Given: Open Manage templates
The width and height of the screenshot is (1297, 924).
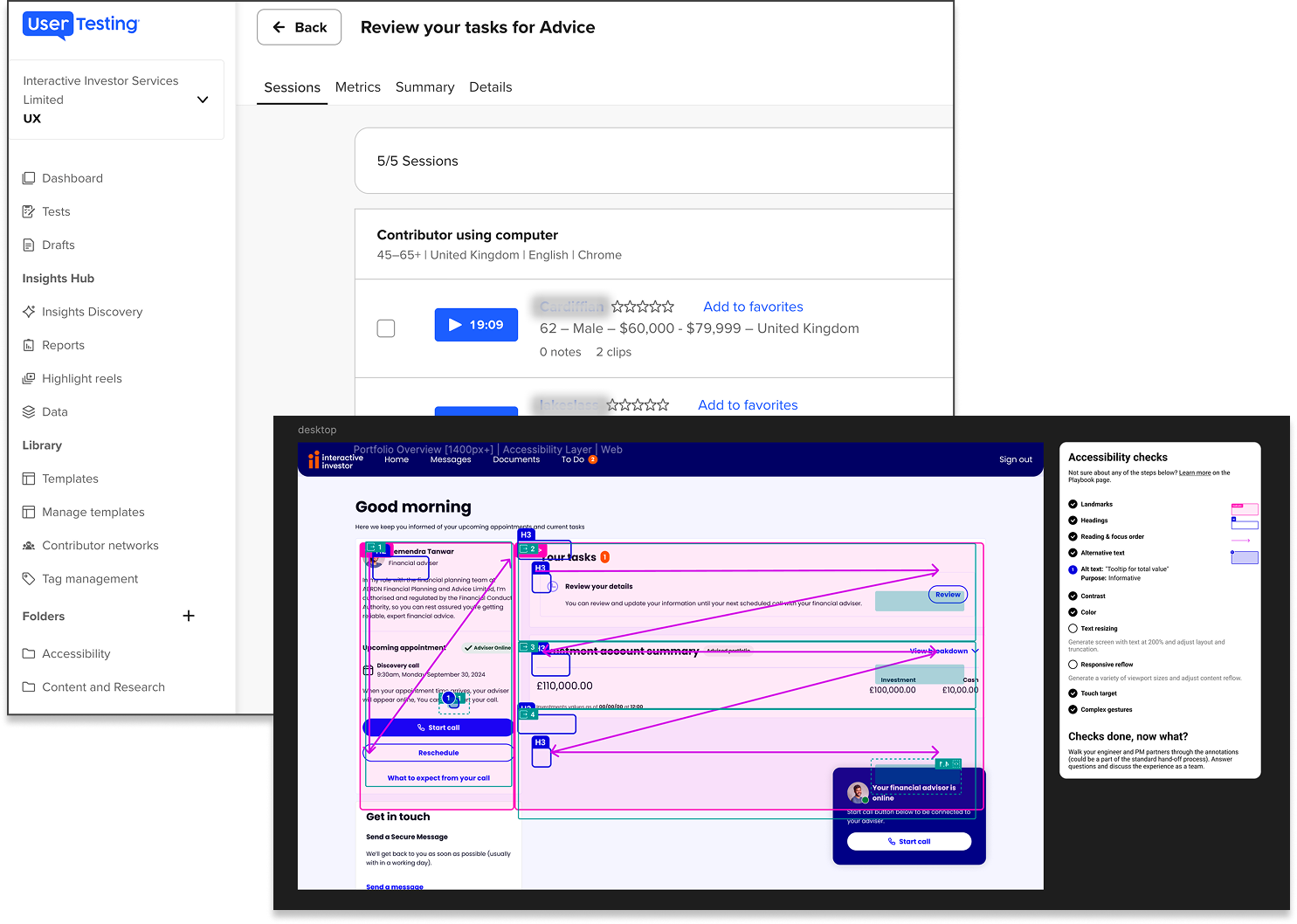Looking at the screenshot, I should click(83, 512).
